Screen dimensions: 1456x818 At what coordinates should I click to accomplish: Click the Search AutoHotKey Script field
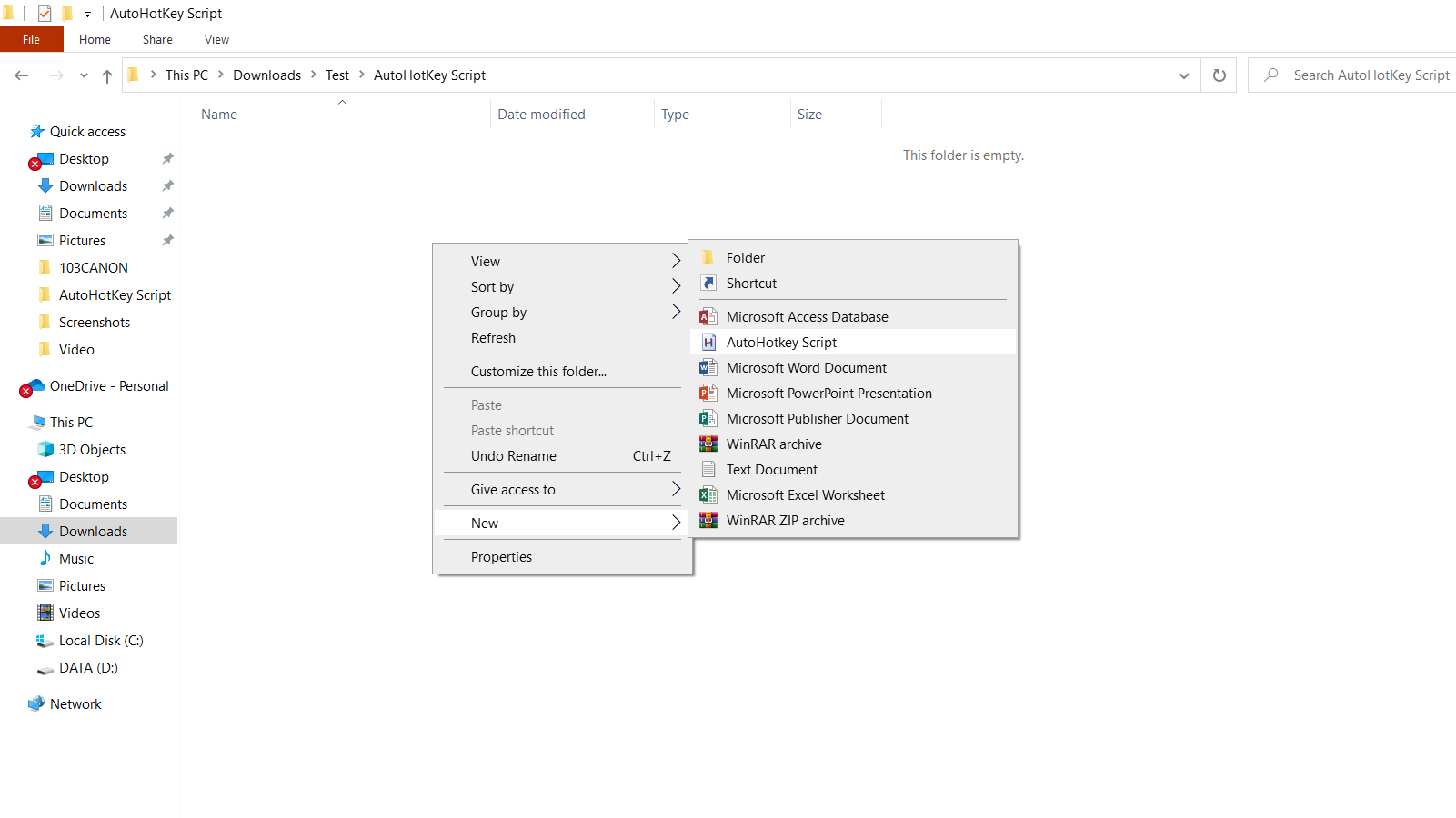tap(1353, 75)
